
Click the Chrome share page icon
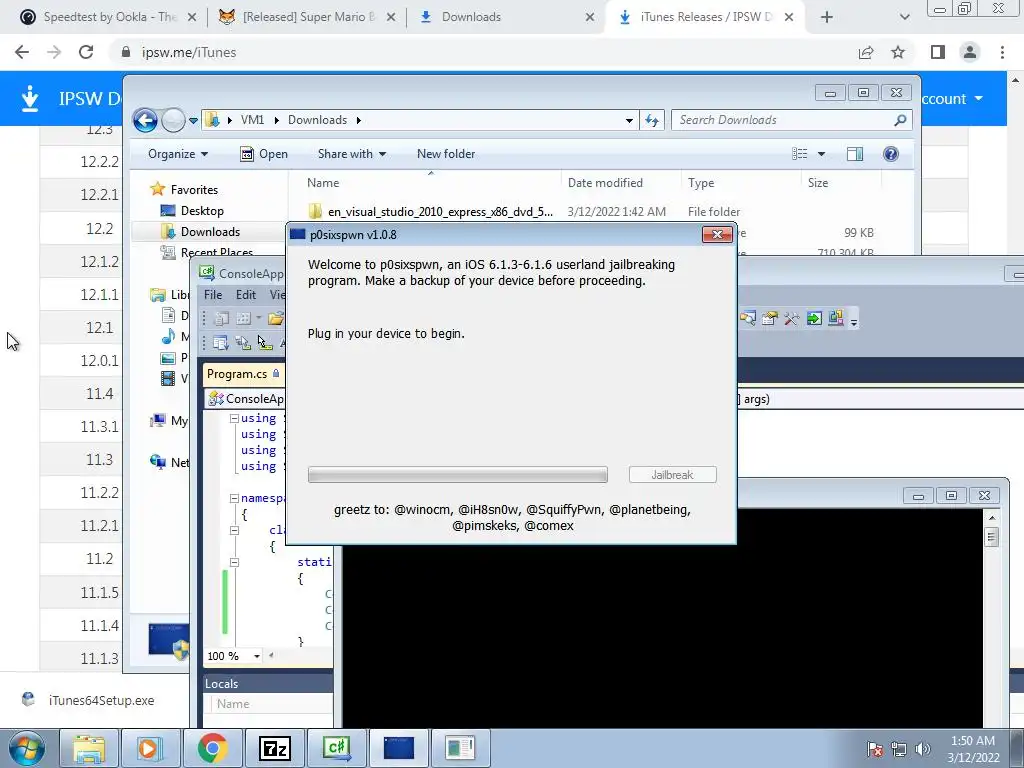point(866,52)
